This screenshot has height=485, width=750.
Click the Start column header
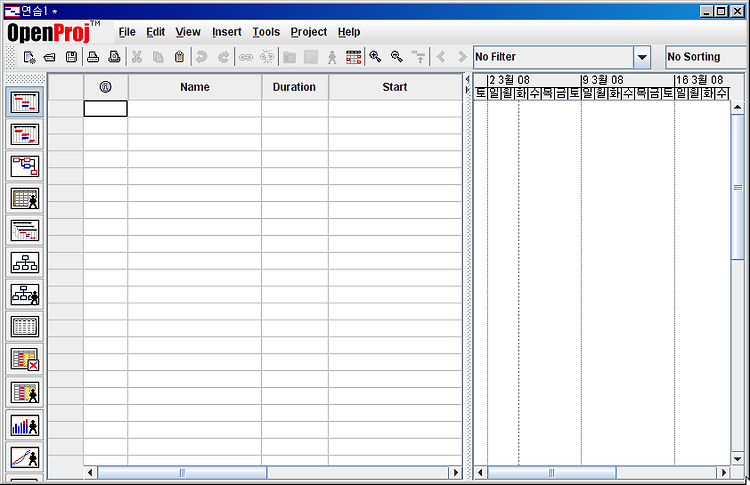point(395,87)
